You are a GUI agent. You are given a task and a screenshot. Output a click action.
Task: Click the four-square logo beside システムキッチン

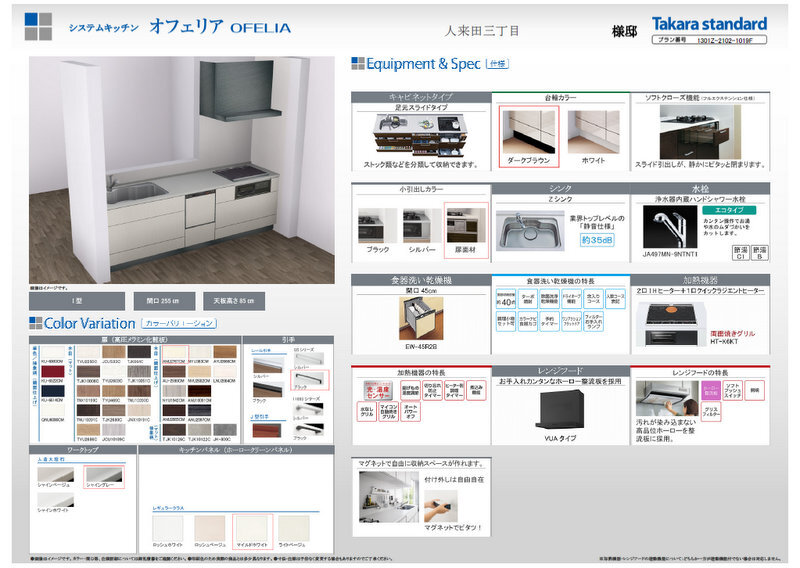[x=38, y=27]
